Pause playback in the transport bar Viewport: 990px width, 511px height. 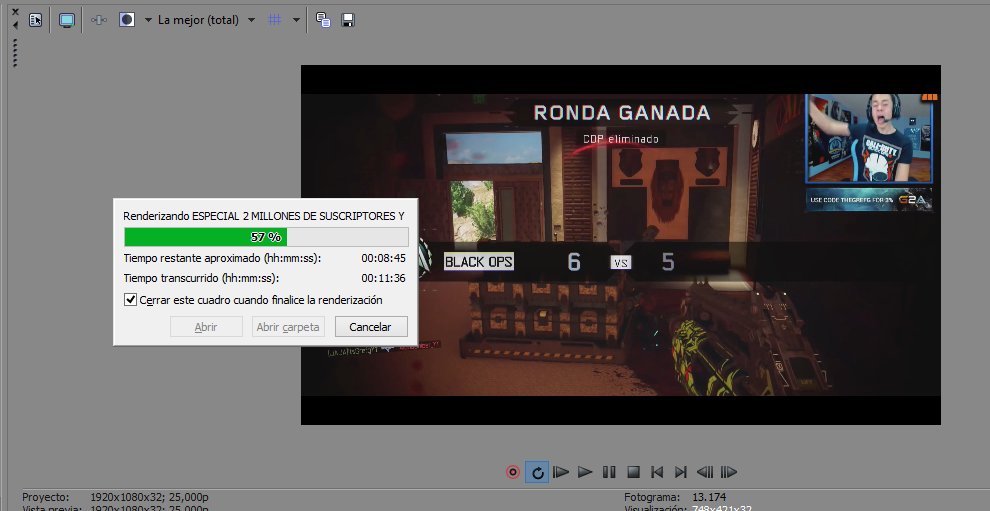click(609, 472)
